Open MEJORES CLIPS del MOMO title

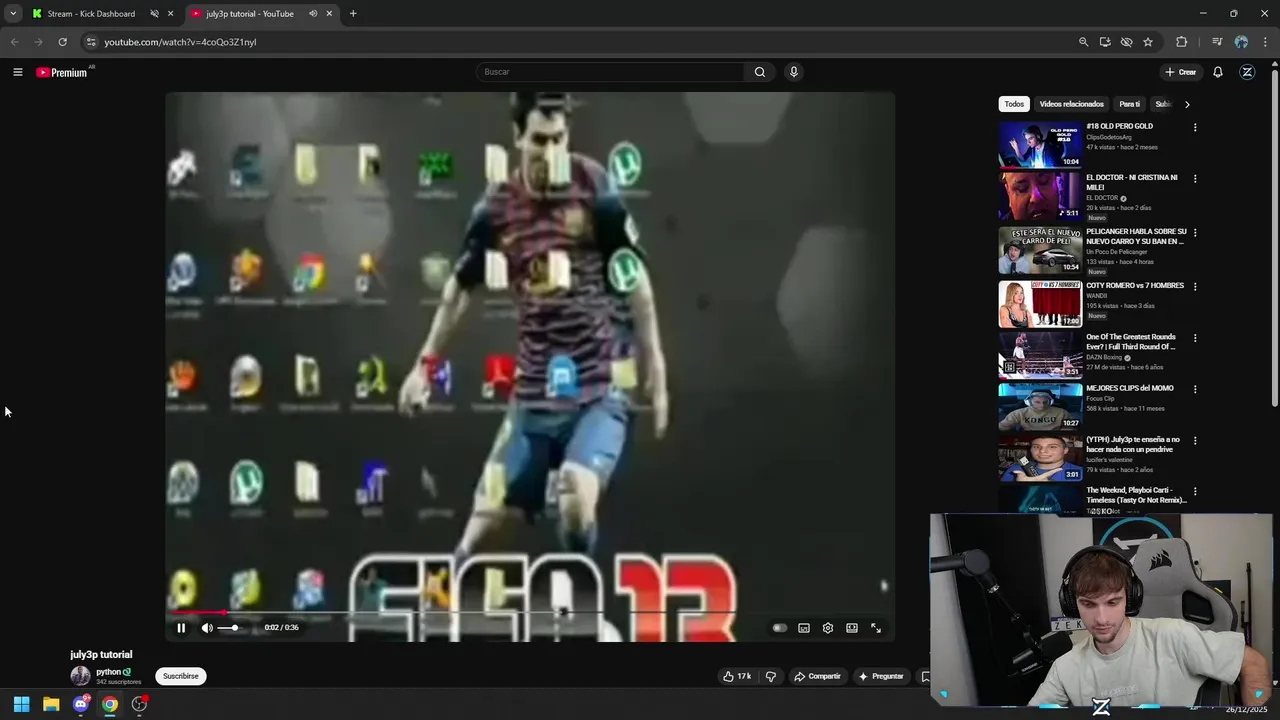click(x=1130, y=388)
